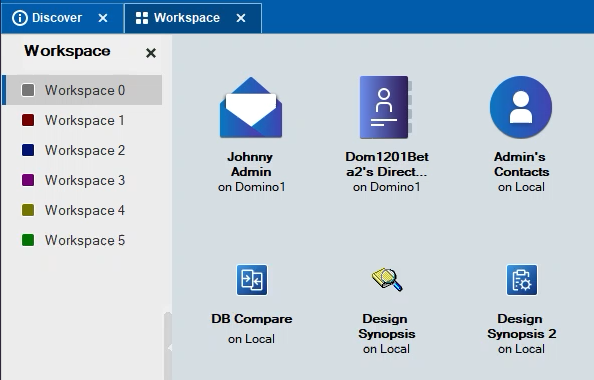This screenshot has width=594, height=380.
Task: Open the Design Synopsis magnifier icon
Action: (387, 280)
